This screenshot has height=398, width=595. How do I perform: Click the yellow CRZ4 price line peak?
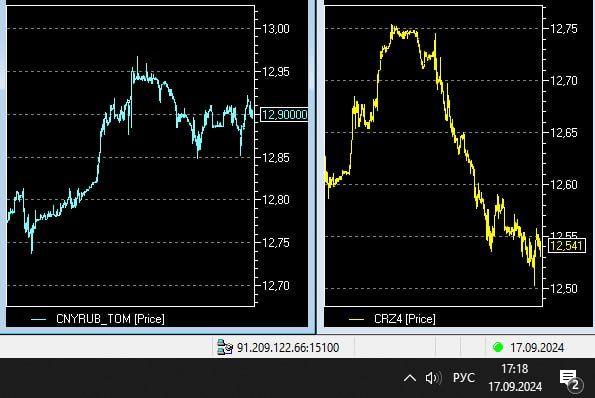[x=393, y=26]
